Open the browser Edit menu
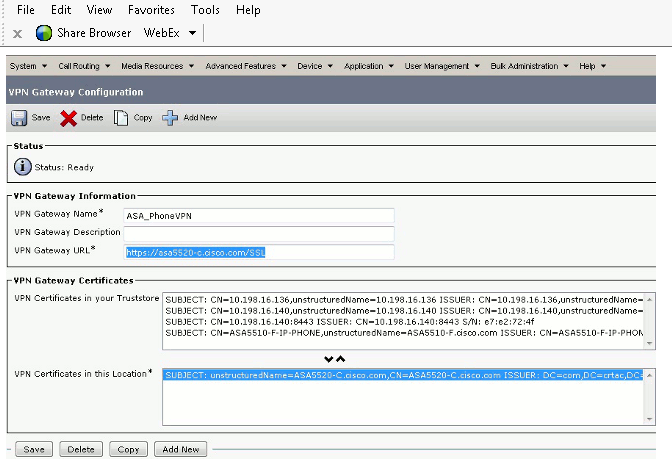The image size is (672, 471). coord(61,10)
